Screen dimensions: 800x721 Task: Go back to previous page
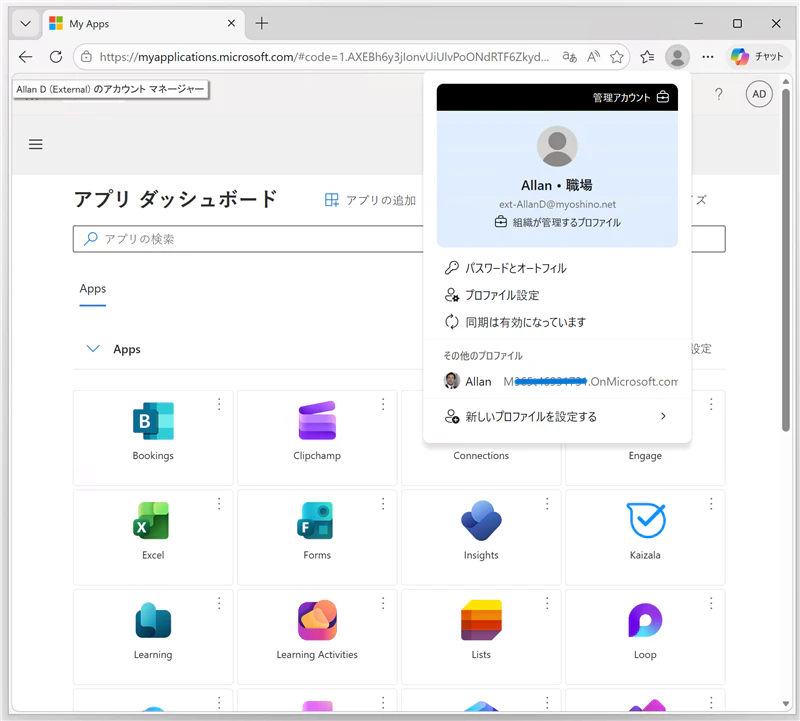tap(26, 57)
